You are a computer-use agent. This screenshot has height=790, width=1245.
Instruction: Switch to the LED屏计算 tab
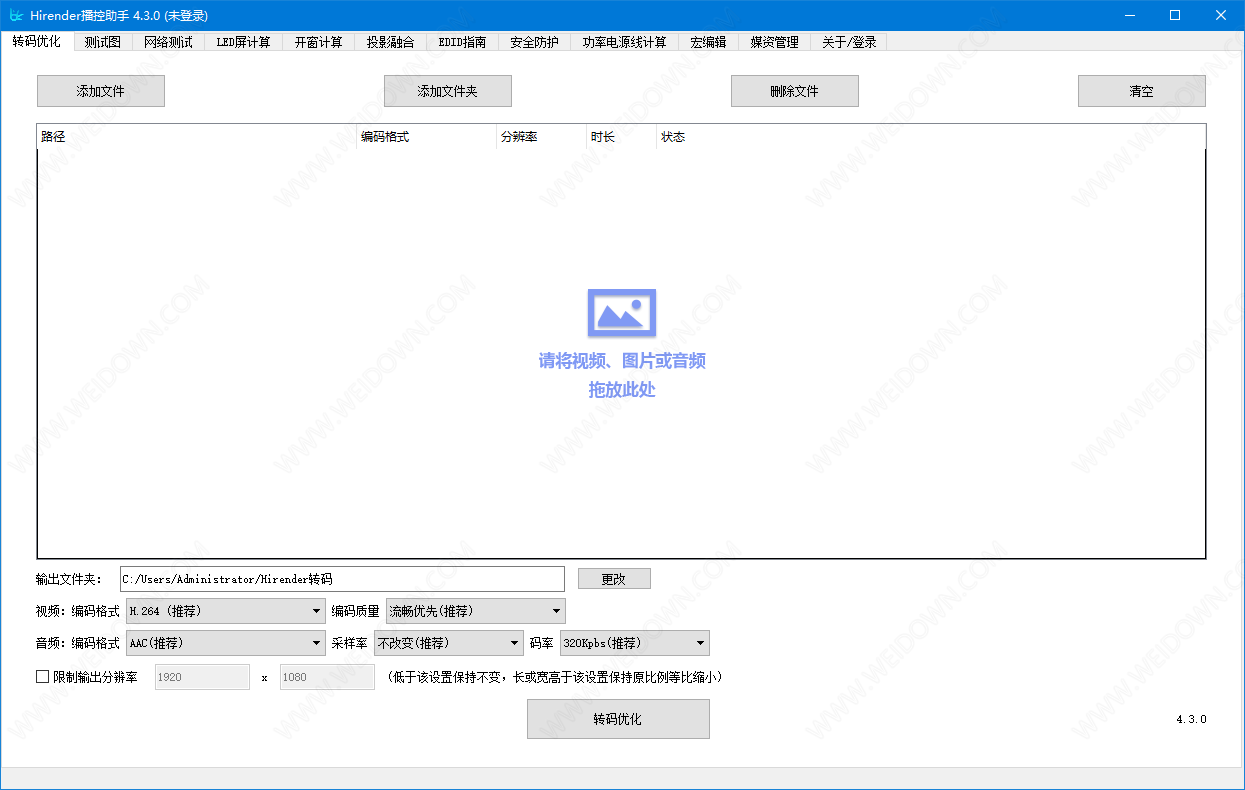click(243, 42)
